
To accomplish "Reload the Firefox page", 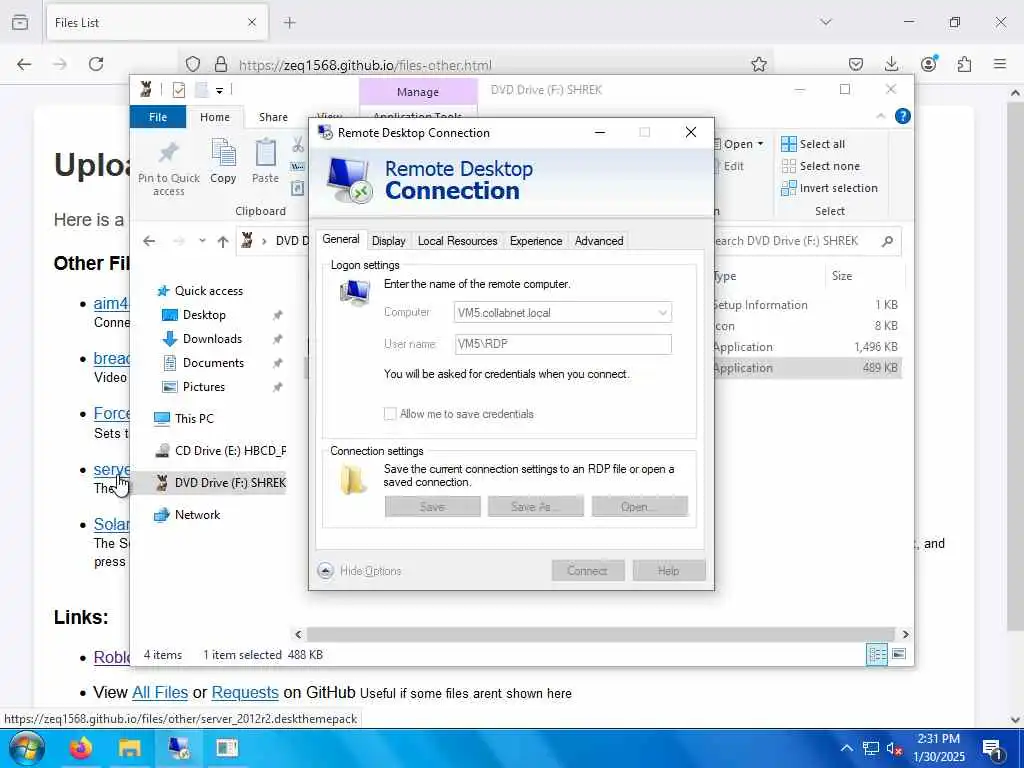I will point(96,64).
